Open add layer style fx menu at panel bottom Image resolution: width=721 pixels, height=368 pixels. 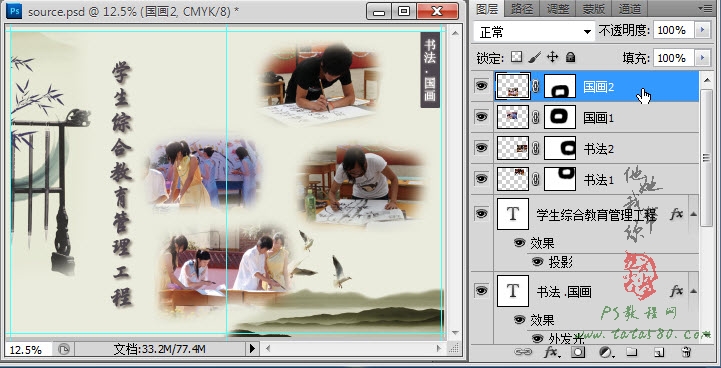click(552, 352)
